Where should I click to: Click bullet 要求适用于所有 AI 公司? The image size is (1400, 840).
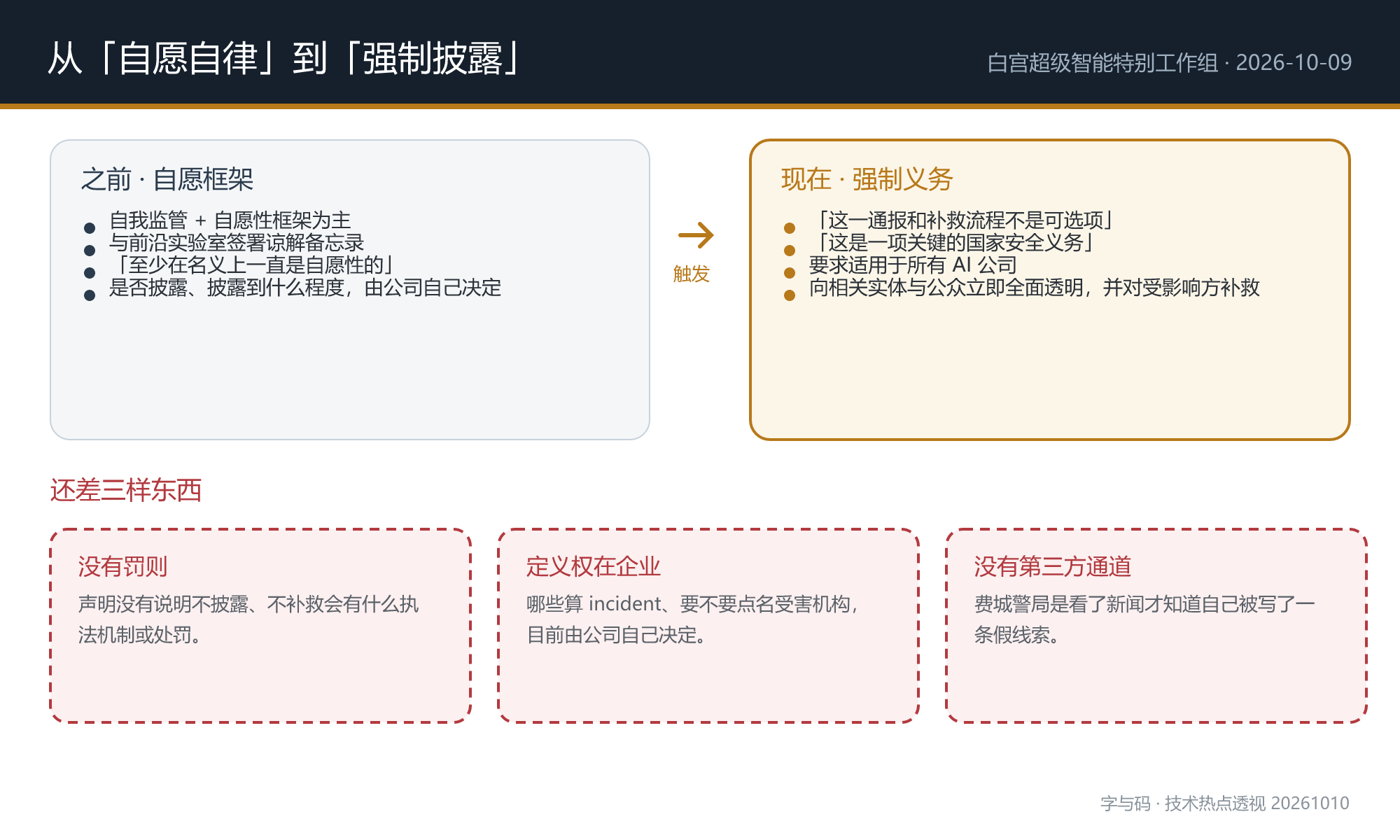(x=913, y=265)
